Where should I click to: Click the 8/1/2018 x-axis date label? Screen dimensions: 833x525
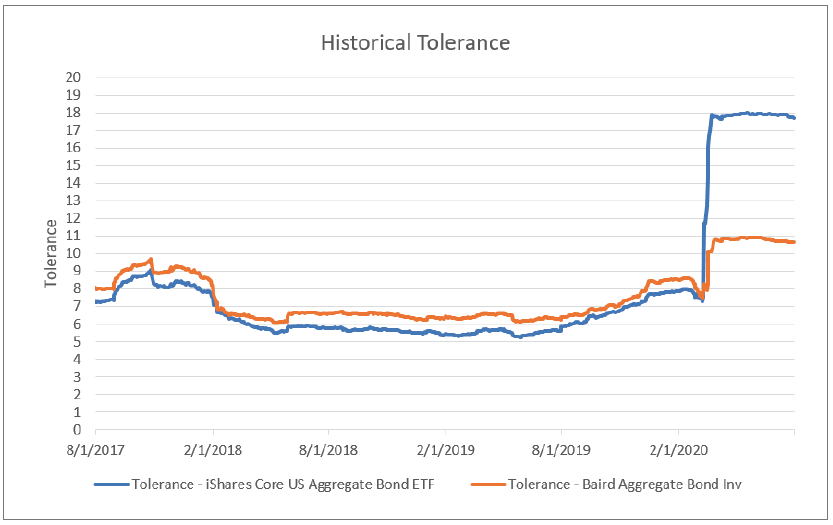[328, 449]
